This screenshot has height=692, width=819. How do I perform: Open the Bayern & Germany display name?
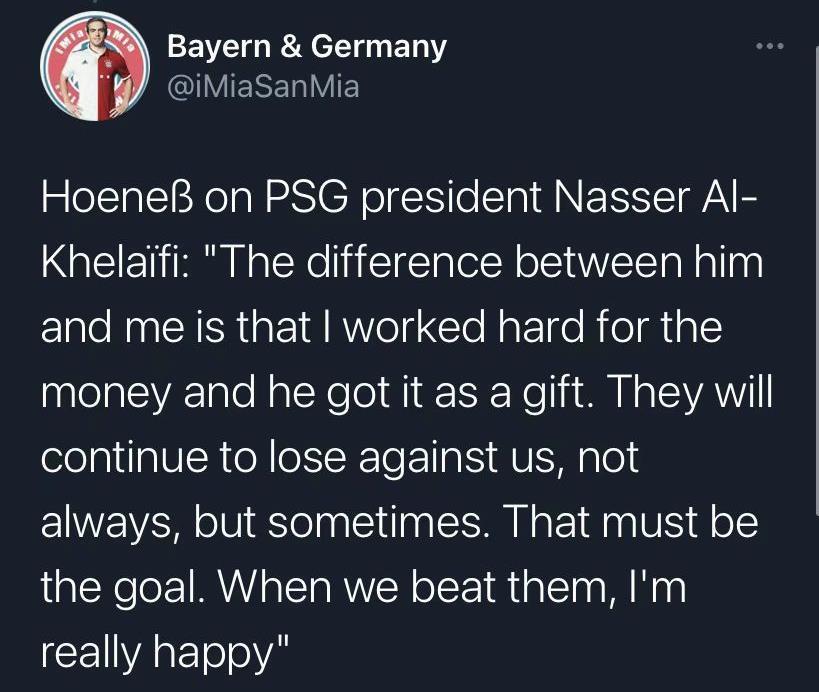(307, 46)
